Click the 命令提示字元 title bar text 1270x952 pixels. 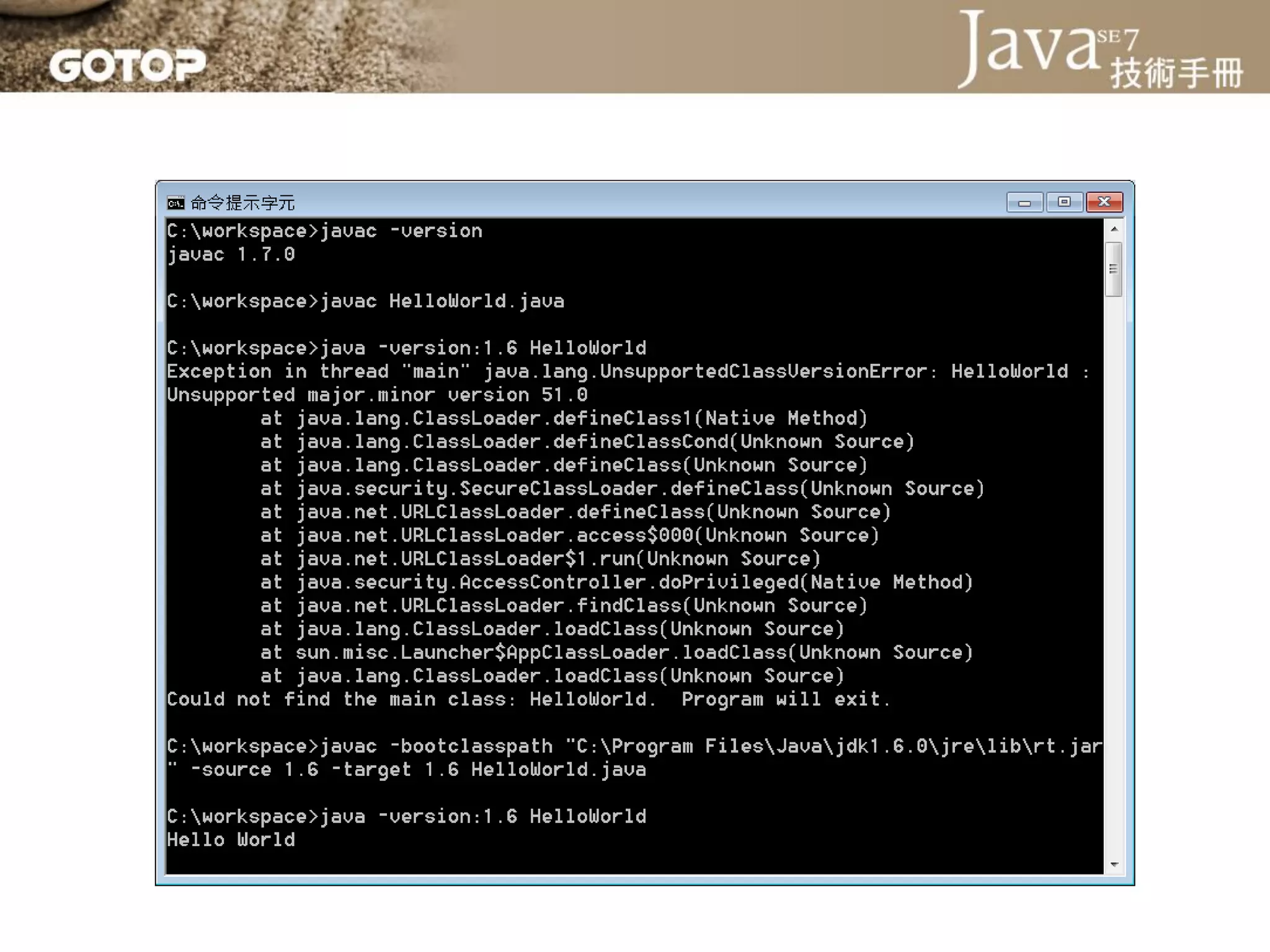[x=242, y=203]
